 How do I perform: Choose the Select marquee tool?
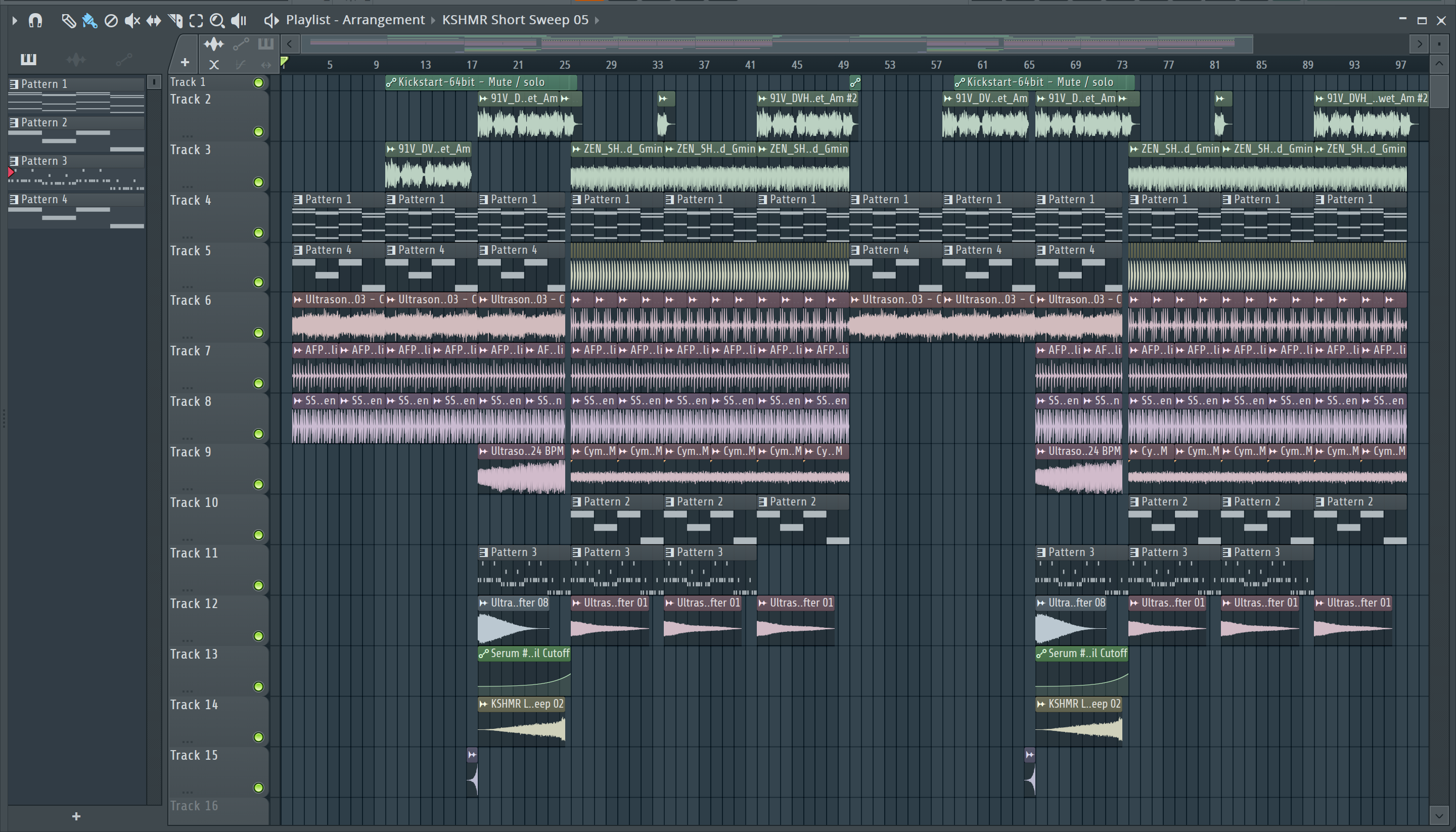click(196, 21)
